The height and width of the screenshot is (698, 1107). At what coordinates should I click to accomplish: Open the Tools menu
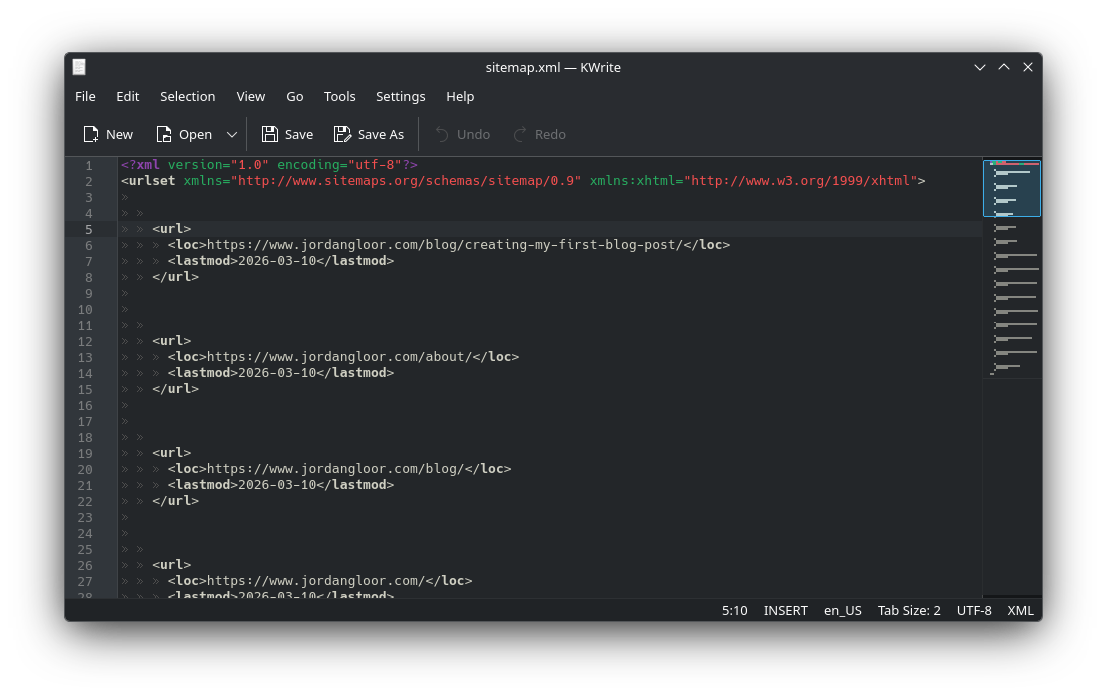coord(340,97)
